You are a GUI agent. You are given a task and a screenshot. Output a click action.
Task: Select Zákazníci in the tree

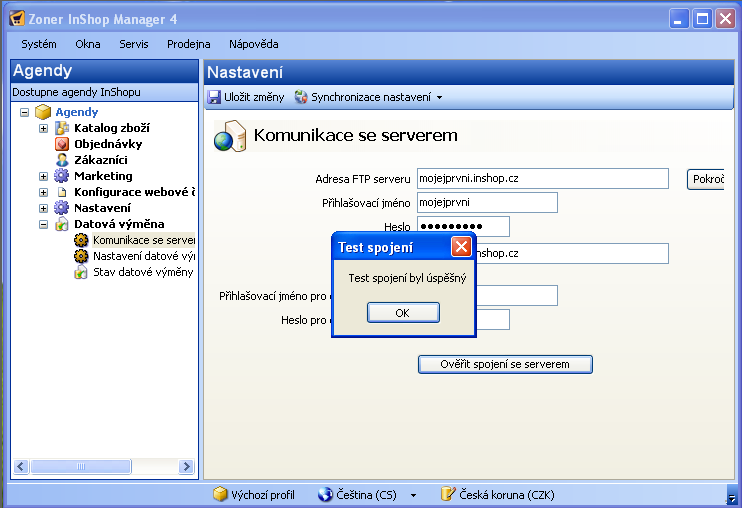click(101, 160)
